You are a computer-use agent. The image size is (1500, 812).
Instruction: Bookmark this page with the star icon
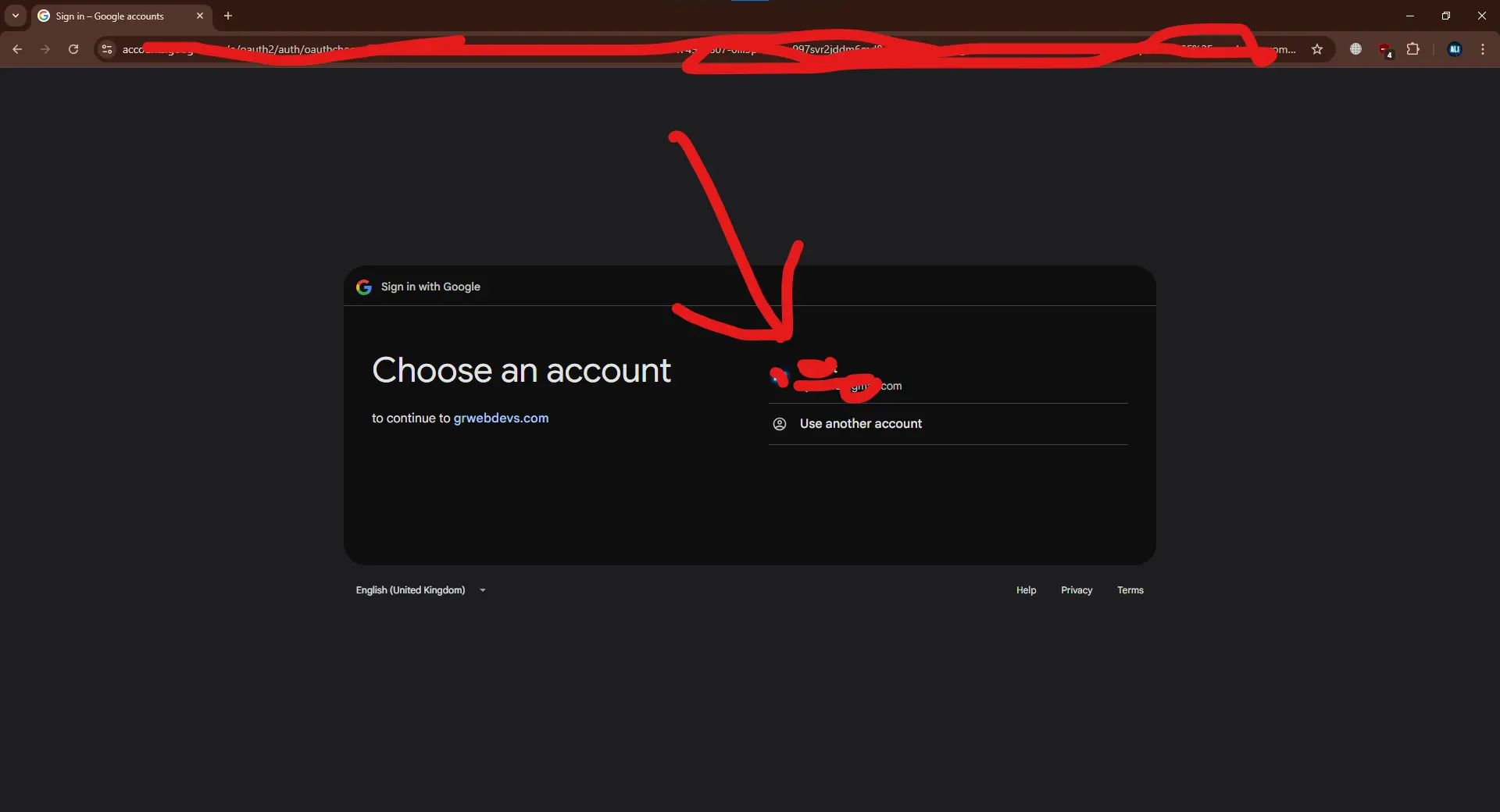coord(1317,49)
